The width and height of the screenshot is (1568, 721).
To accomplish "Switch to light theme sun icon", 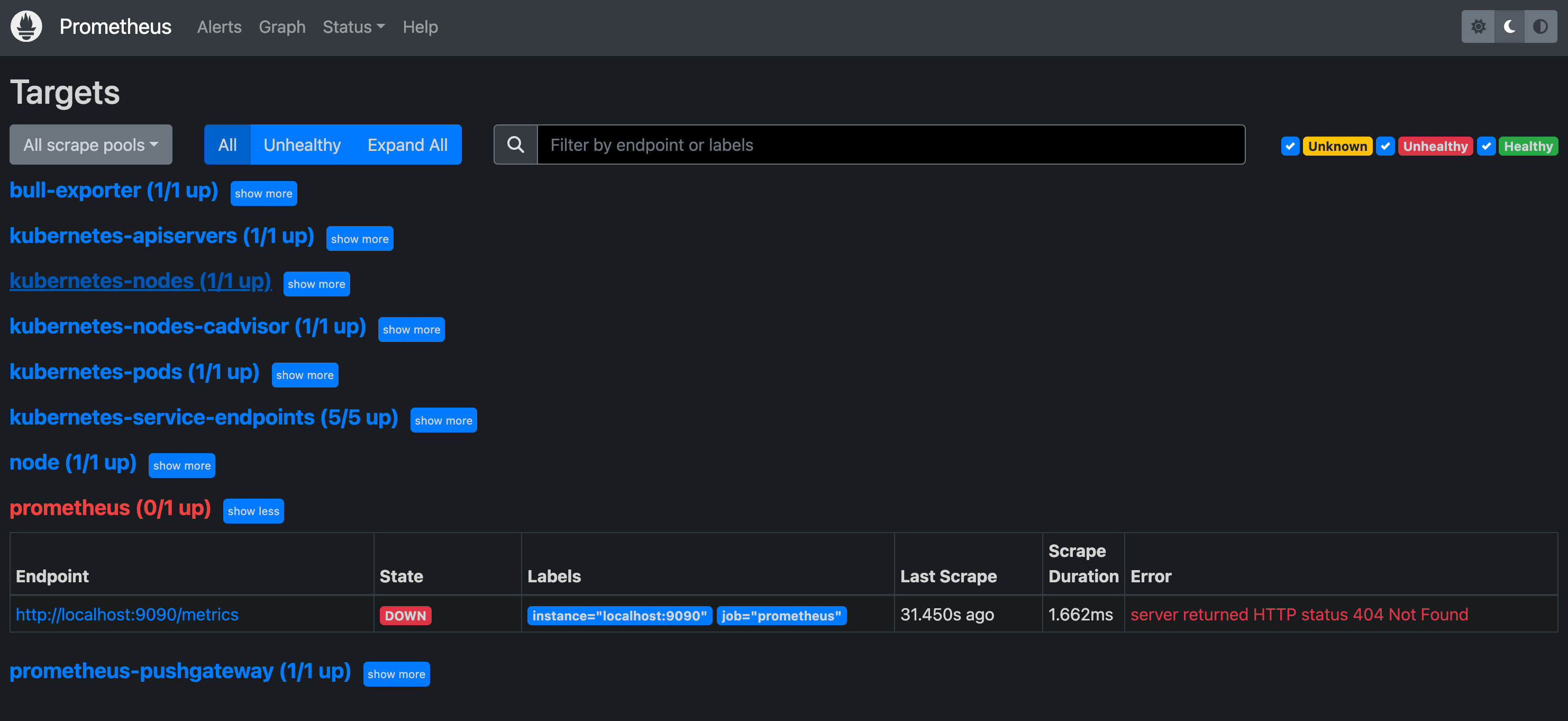I will (x=1478, y=27).
